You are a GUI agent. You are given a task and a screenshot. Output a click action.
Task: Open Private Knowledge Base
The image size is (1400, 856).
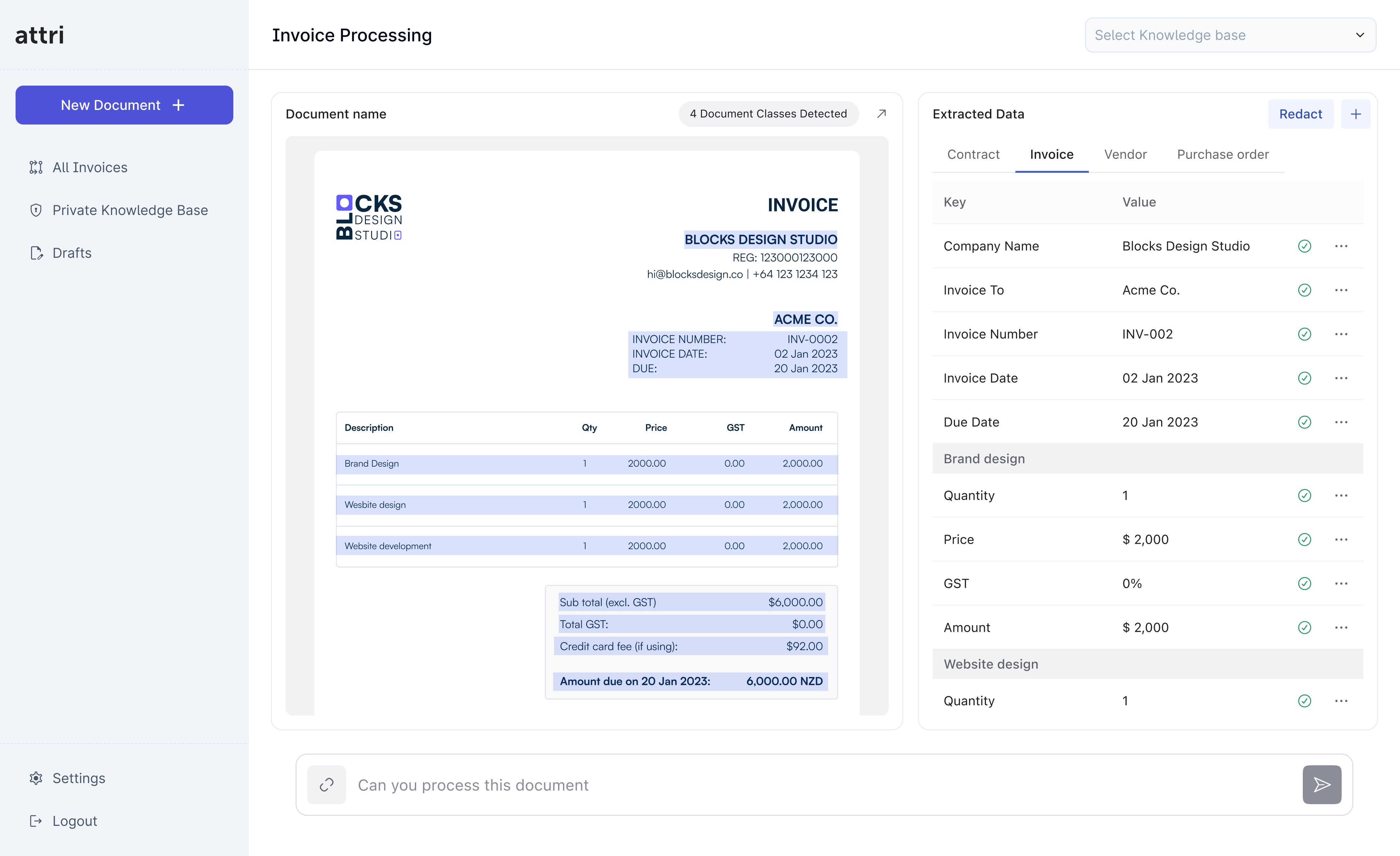(119, 210)
